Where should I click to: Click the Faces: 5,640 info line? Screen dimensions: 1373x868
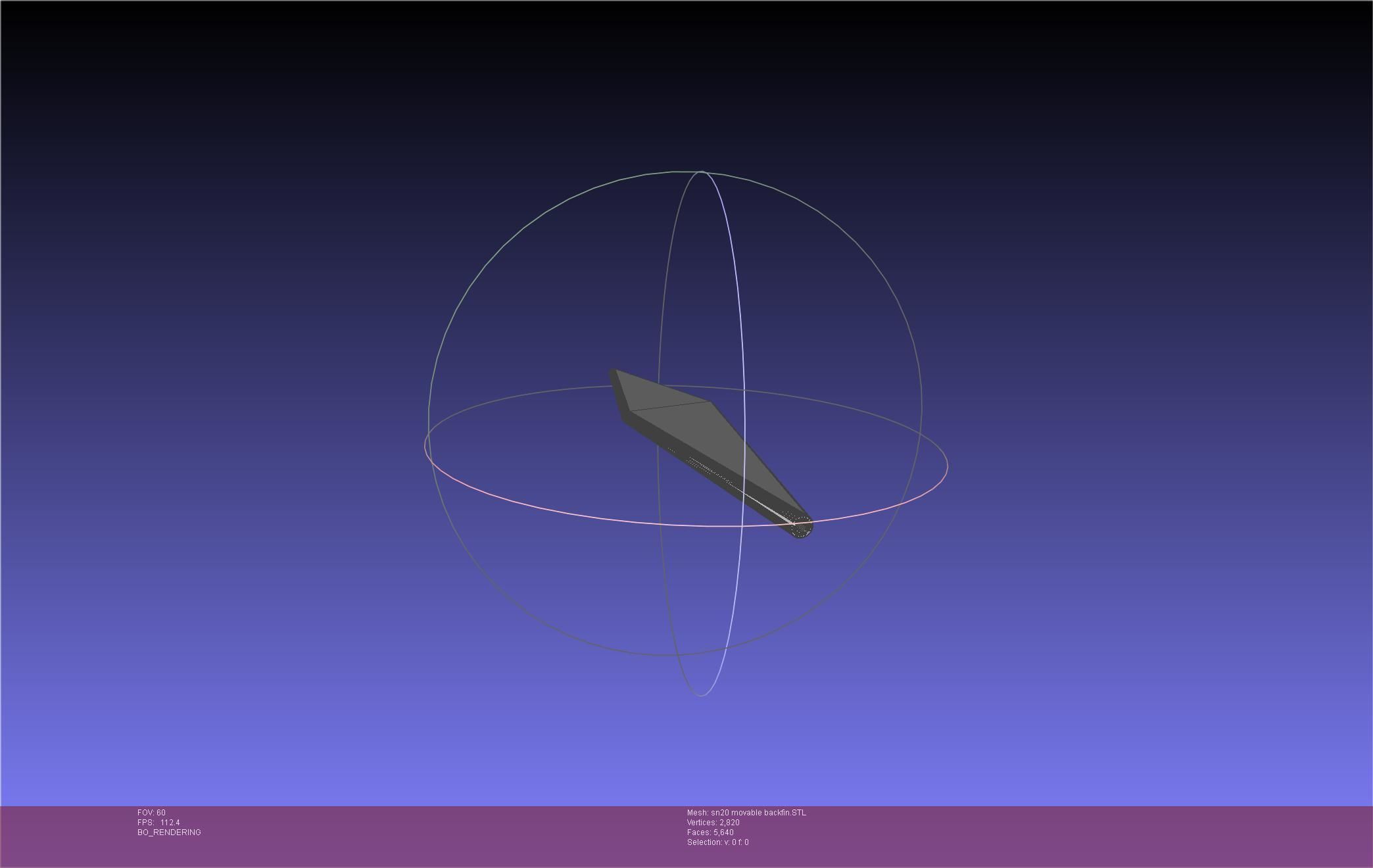pos(710,832)
